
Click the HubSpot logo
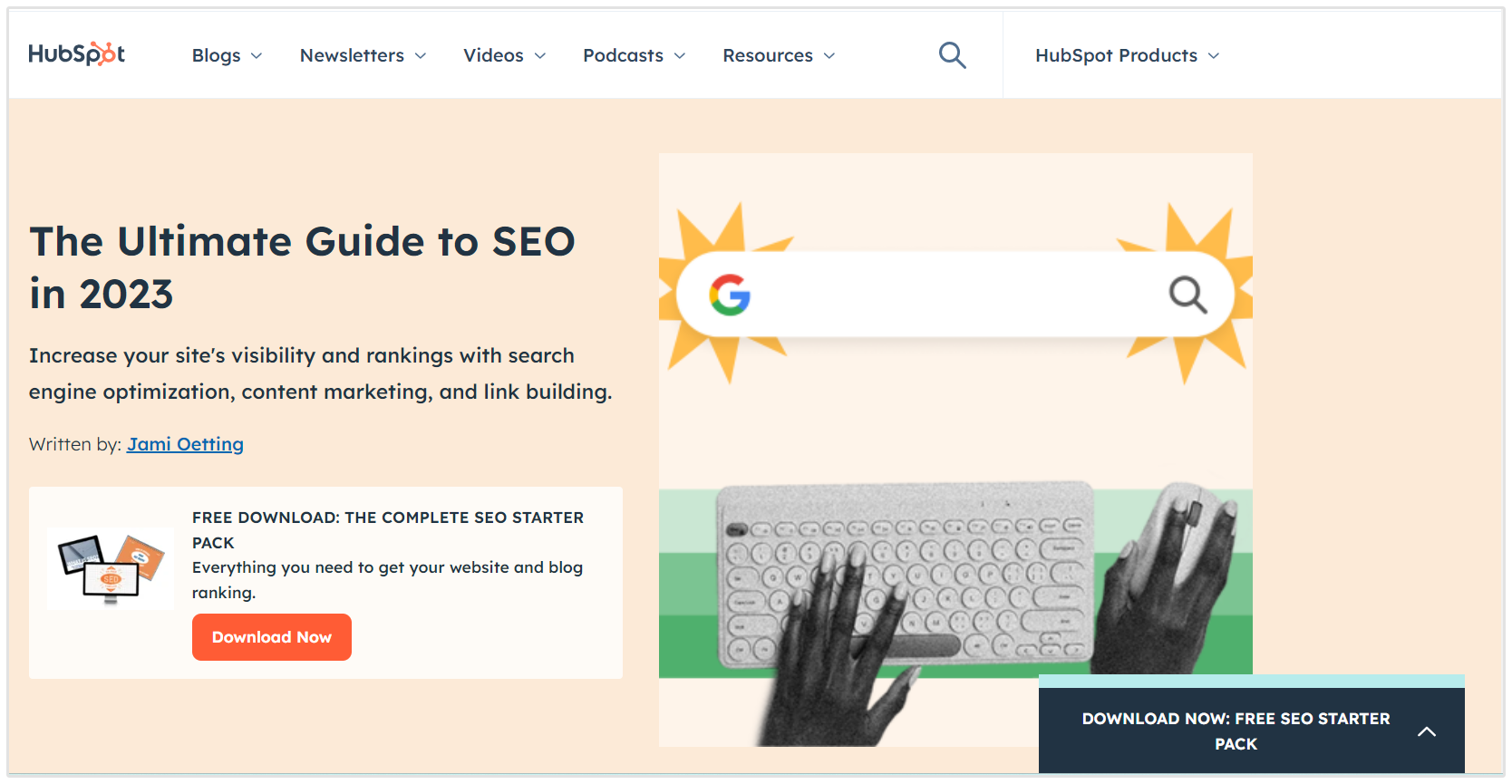coord(76,54)
